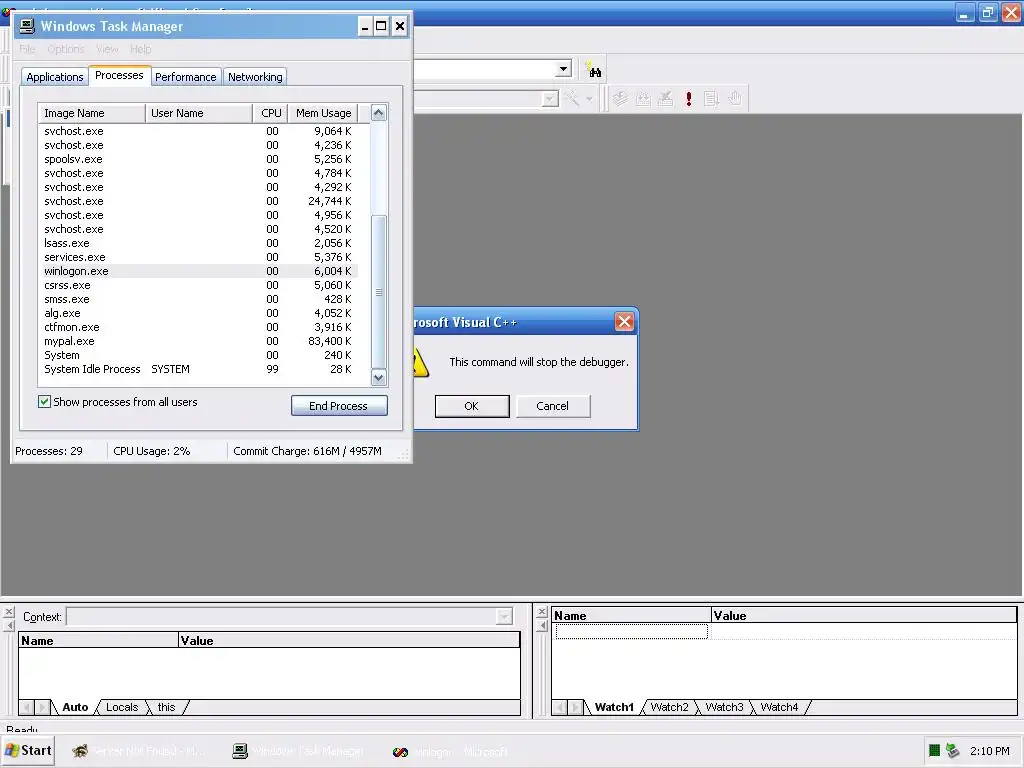The image size is (1024, 768).
Task: Switch to the Auto variables tab
Action: click(75, 707)
